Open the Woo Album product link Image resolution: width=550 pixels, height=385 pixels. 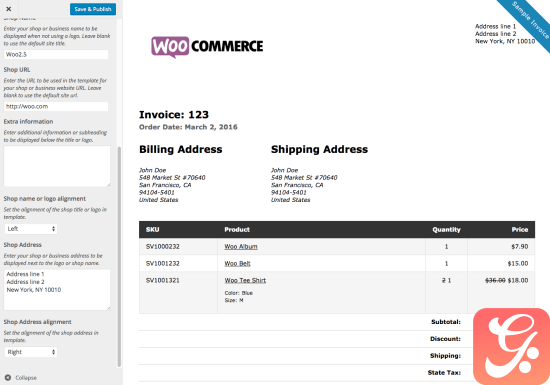point(241,246)
